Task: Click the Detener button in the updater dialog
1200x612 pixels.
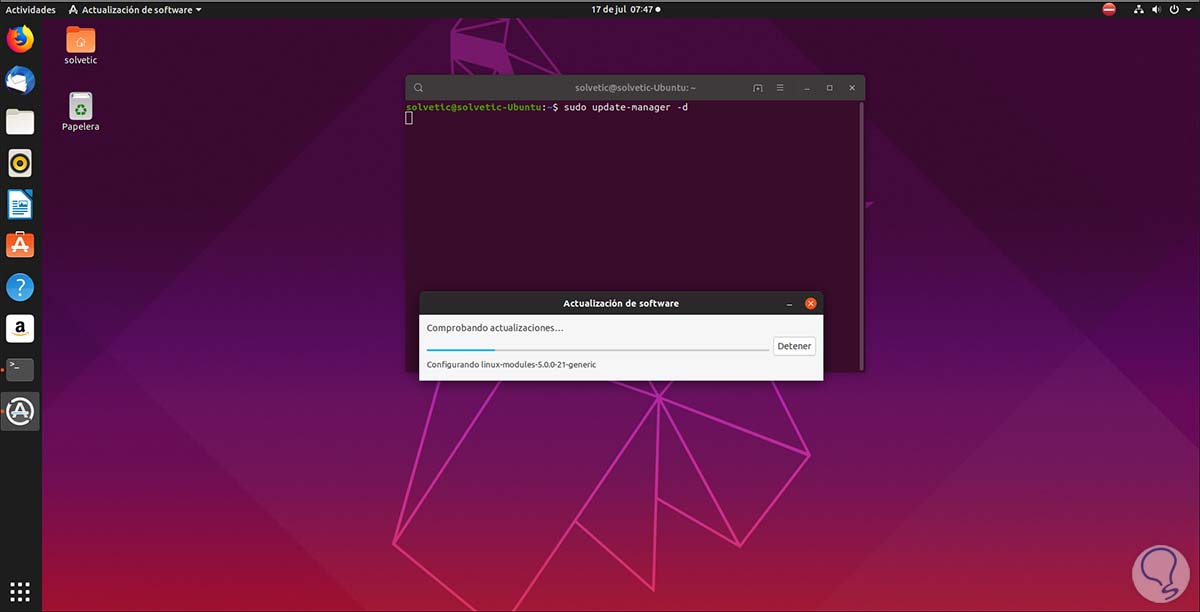Action: click(x=795, y=346)
